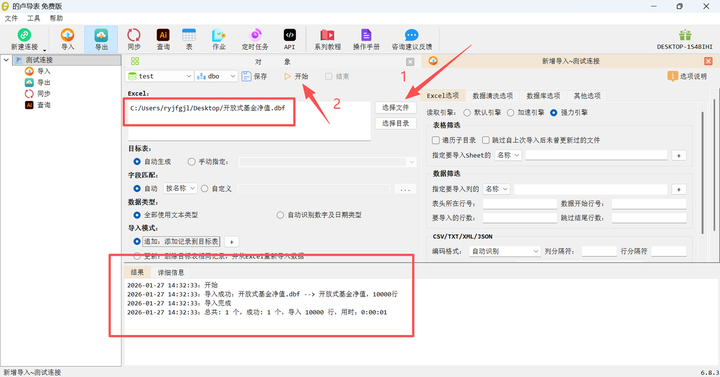Screen dimensions: 720x377
Task: Select 自动 field matching radio
Action: tap(137, 188)
